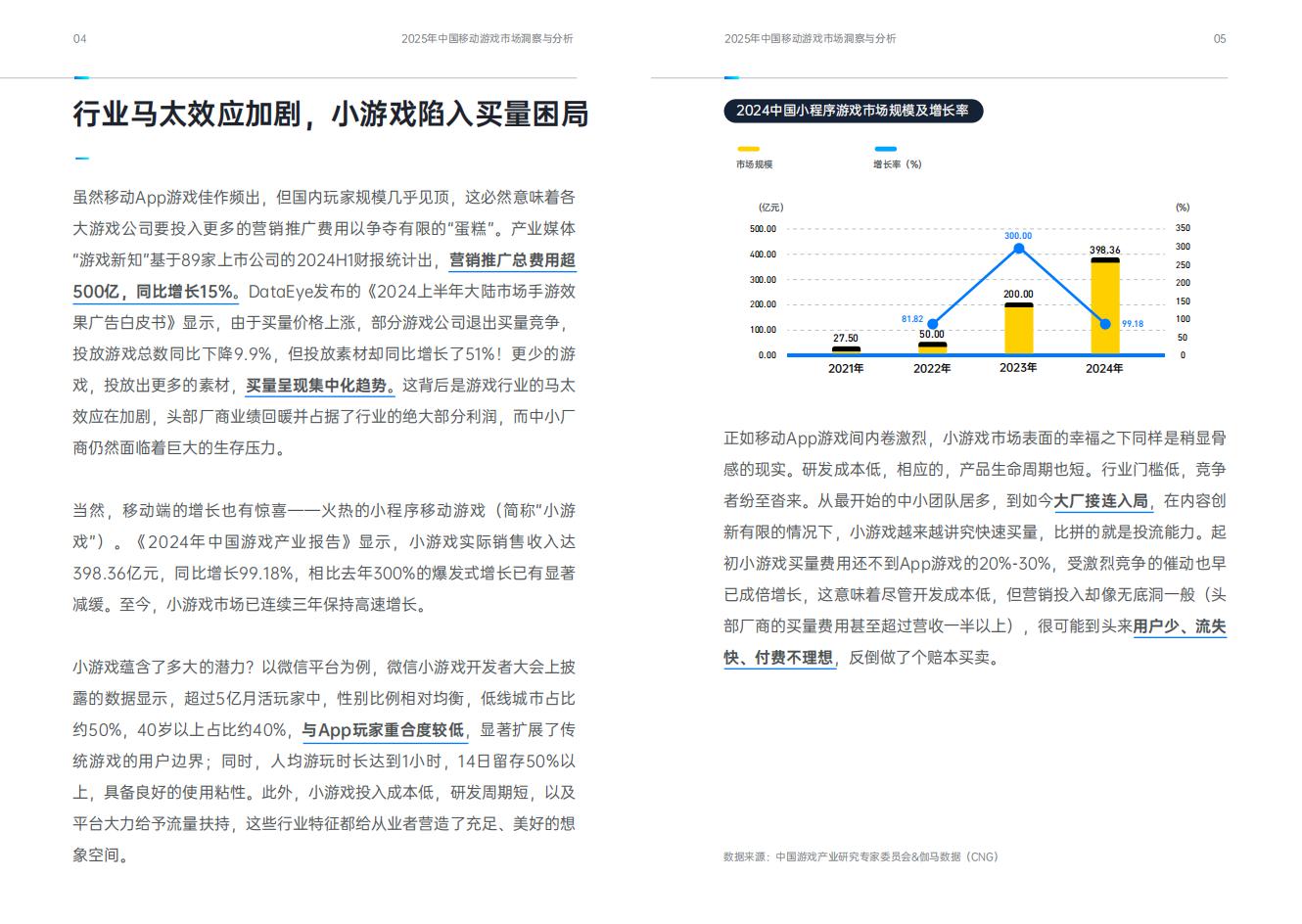Click the 99.18 growth rate data point
1302x924 pixels.
1105,324
